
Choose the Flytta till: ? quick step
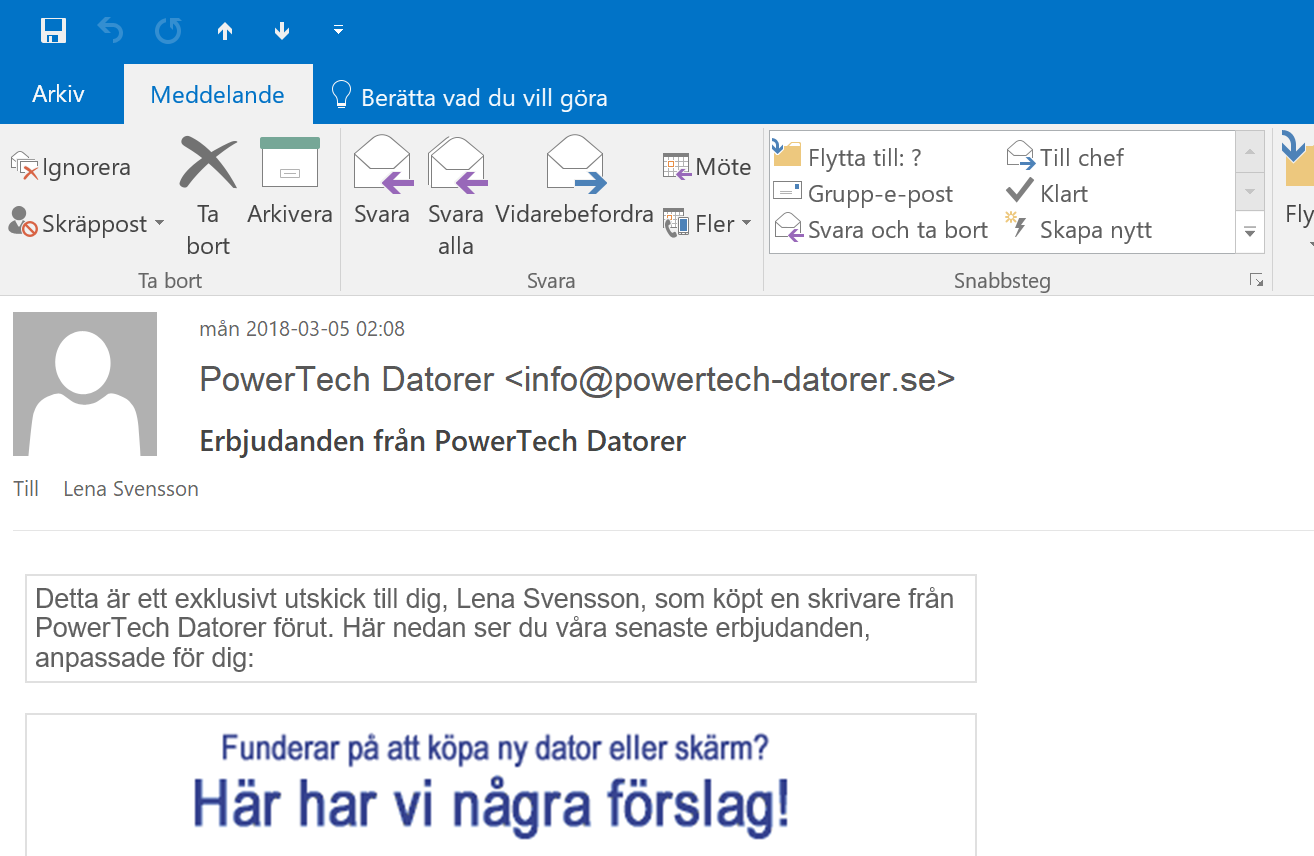click(x=848, y=157)
